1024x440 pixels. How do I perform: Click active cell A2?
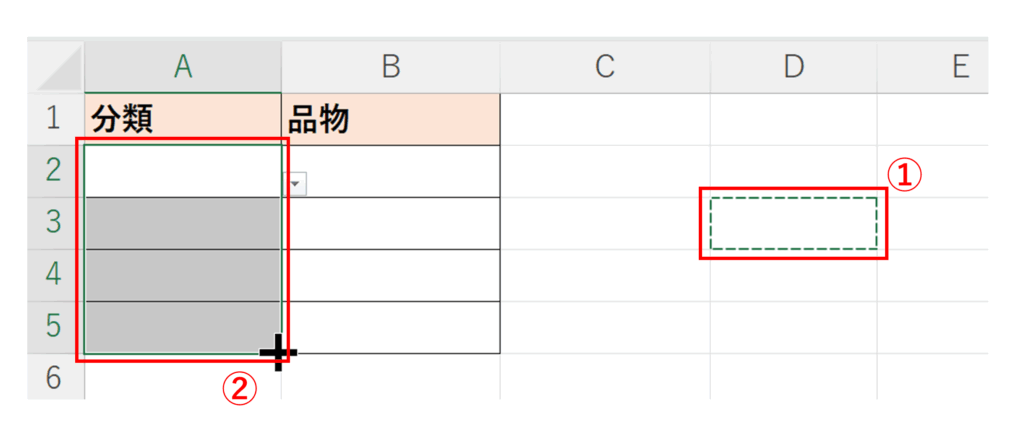click(x=183, y=171)
